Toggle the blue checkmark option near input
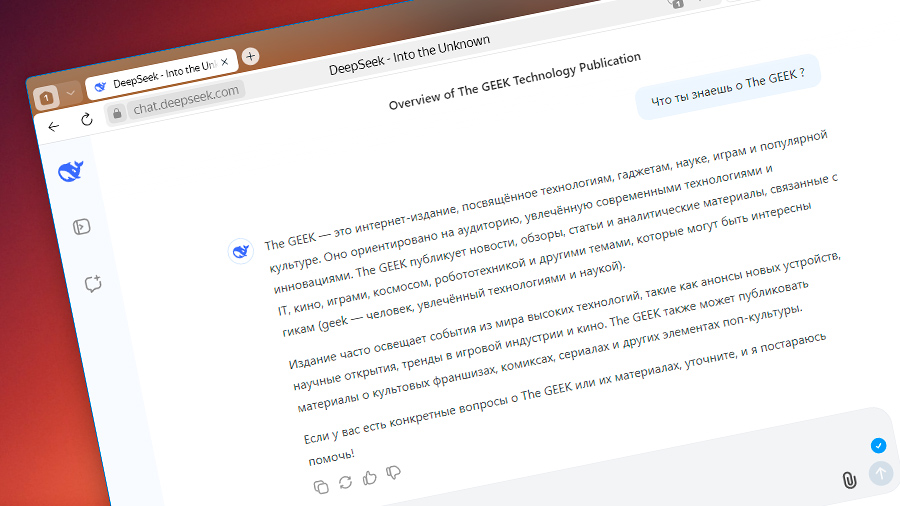900x506 pixels. tap(878, 445)
